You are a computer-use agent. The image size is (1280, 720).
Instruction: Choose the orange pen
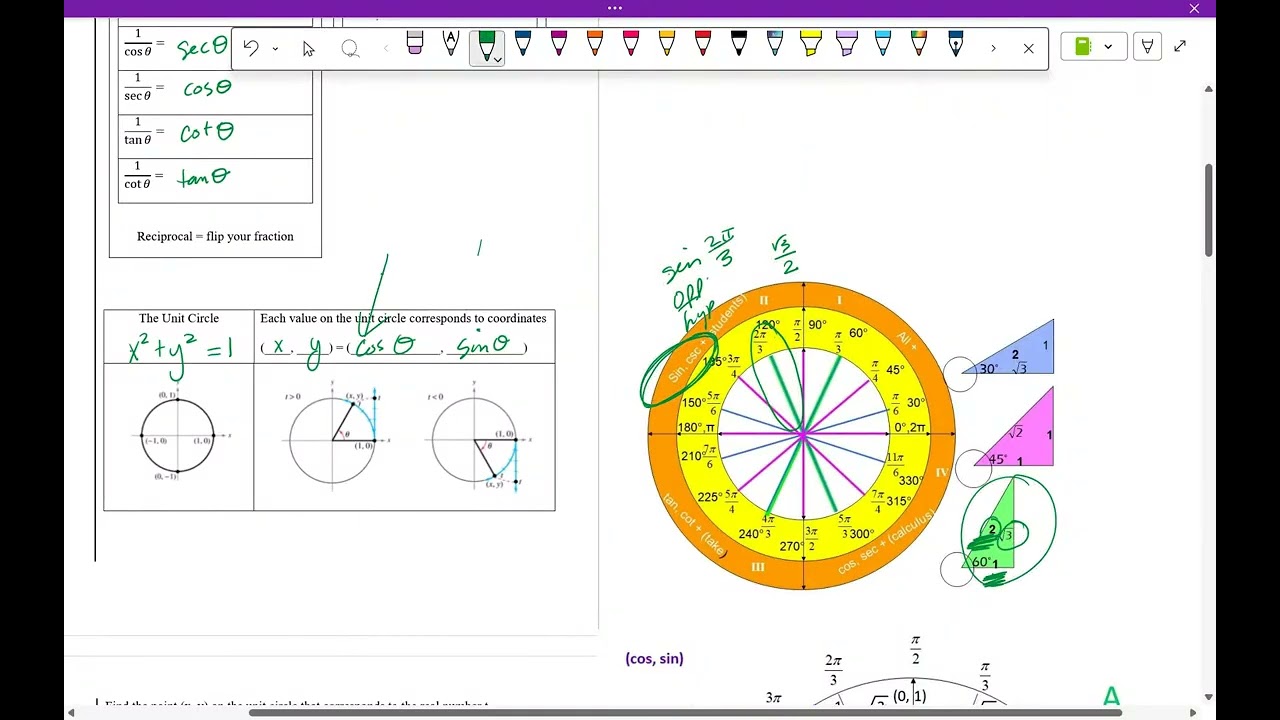(x=594, y=44)
